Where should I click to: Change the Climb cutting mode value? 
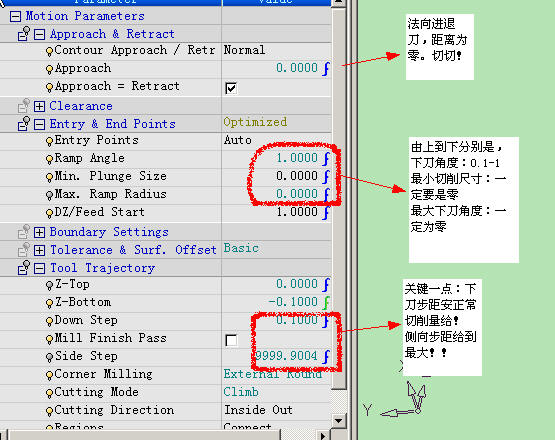pyautogui.click(x=241, y=392)
